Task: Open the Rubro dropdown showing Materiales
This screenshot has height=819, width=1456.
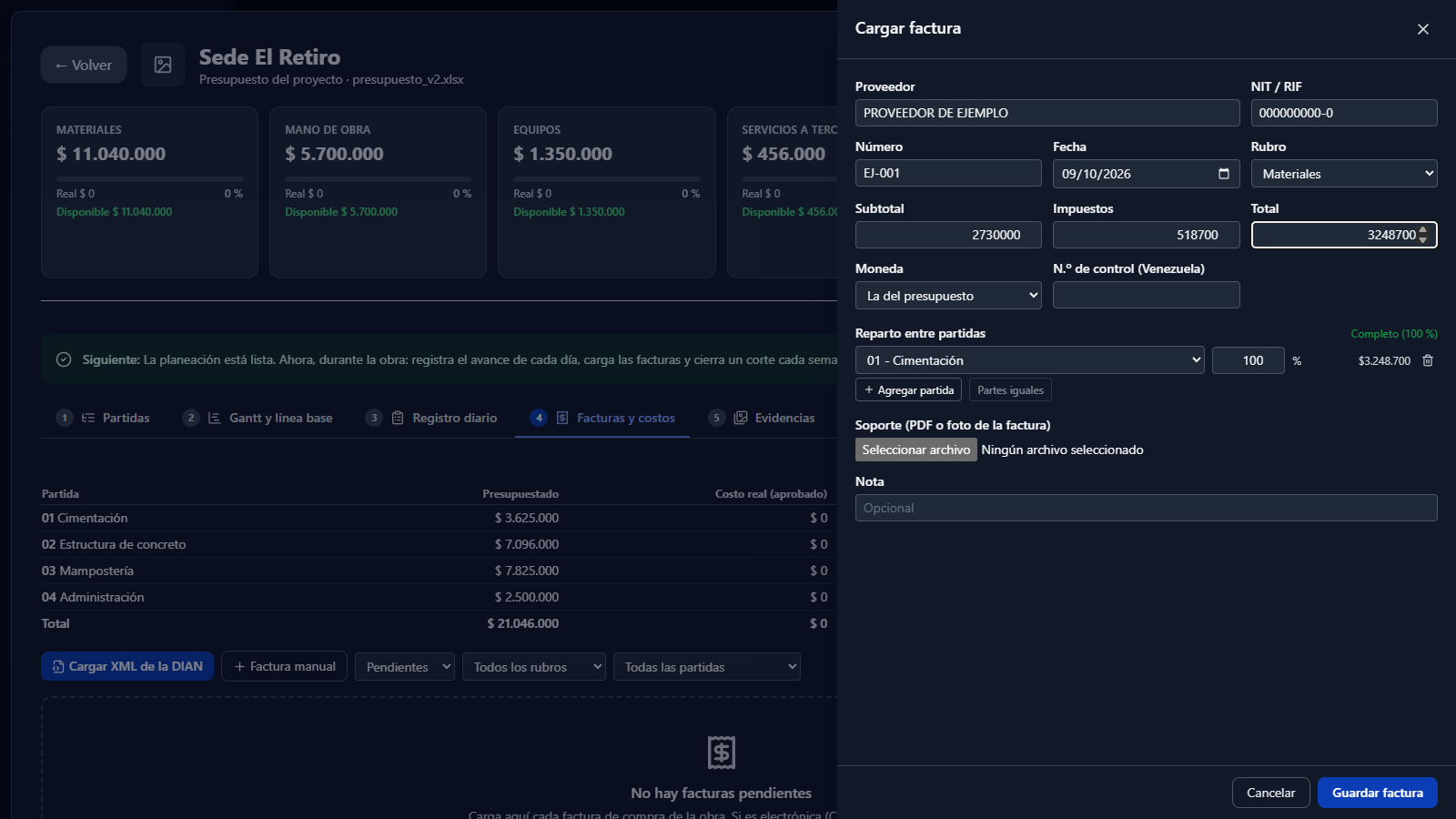Action: click(x=1344, y=174)
